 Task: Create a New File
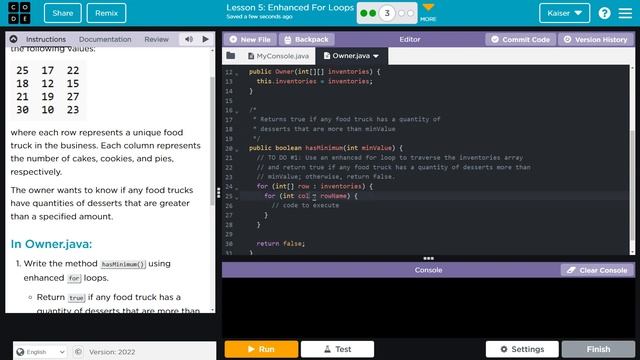pyautogui.click(x=250, y=39)
